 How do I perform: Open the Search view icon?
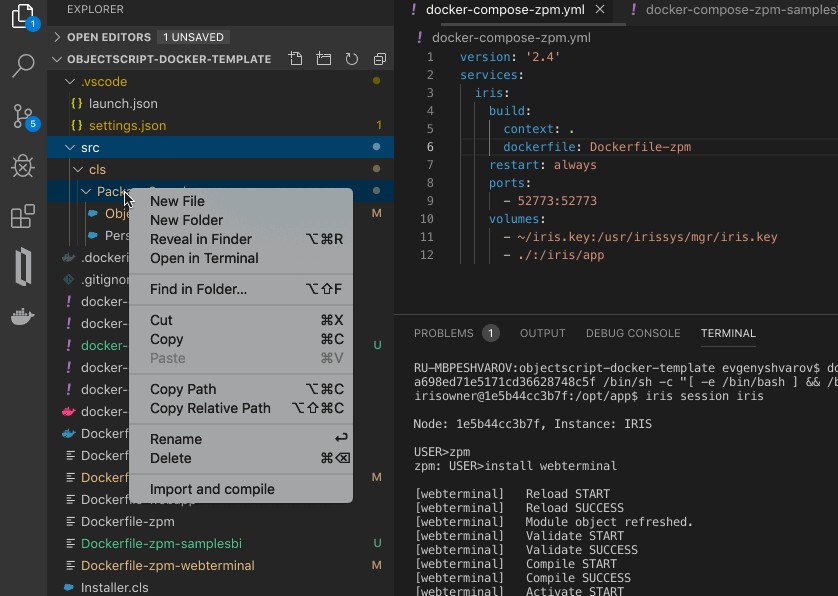click(22, 66)
